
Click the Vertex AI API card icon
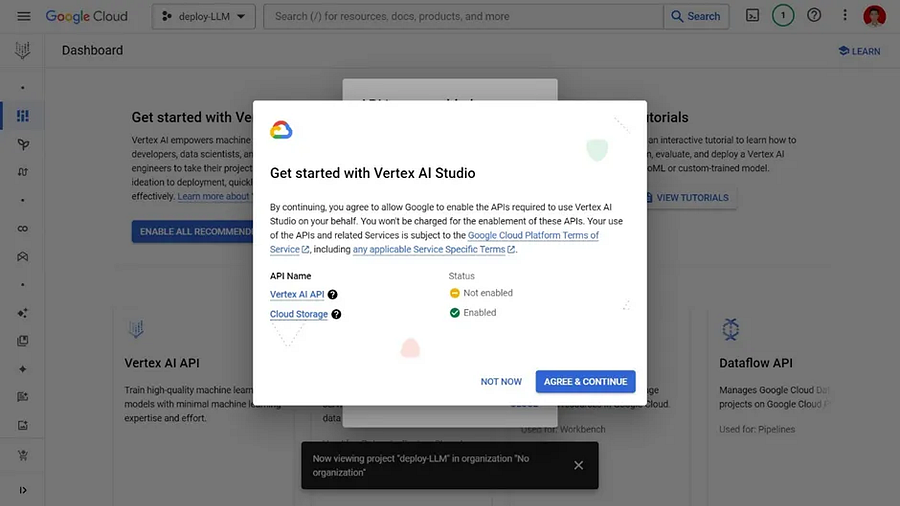(136, 329)
